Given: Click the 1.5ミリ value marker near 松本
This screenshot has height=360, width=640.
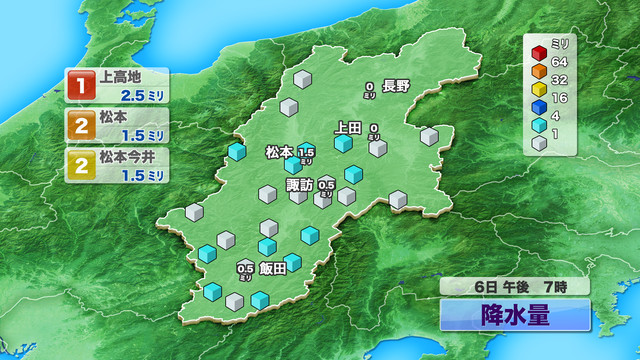Looking at the screenshot, I should [x=306, y=156].
